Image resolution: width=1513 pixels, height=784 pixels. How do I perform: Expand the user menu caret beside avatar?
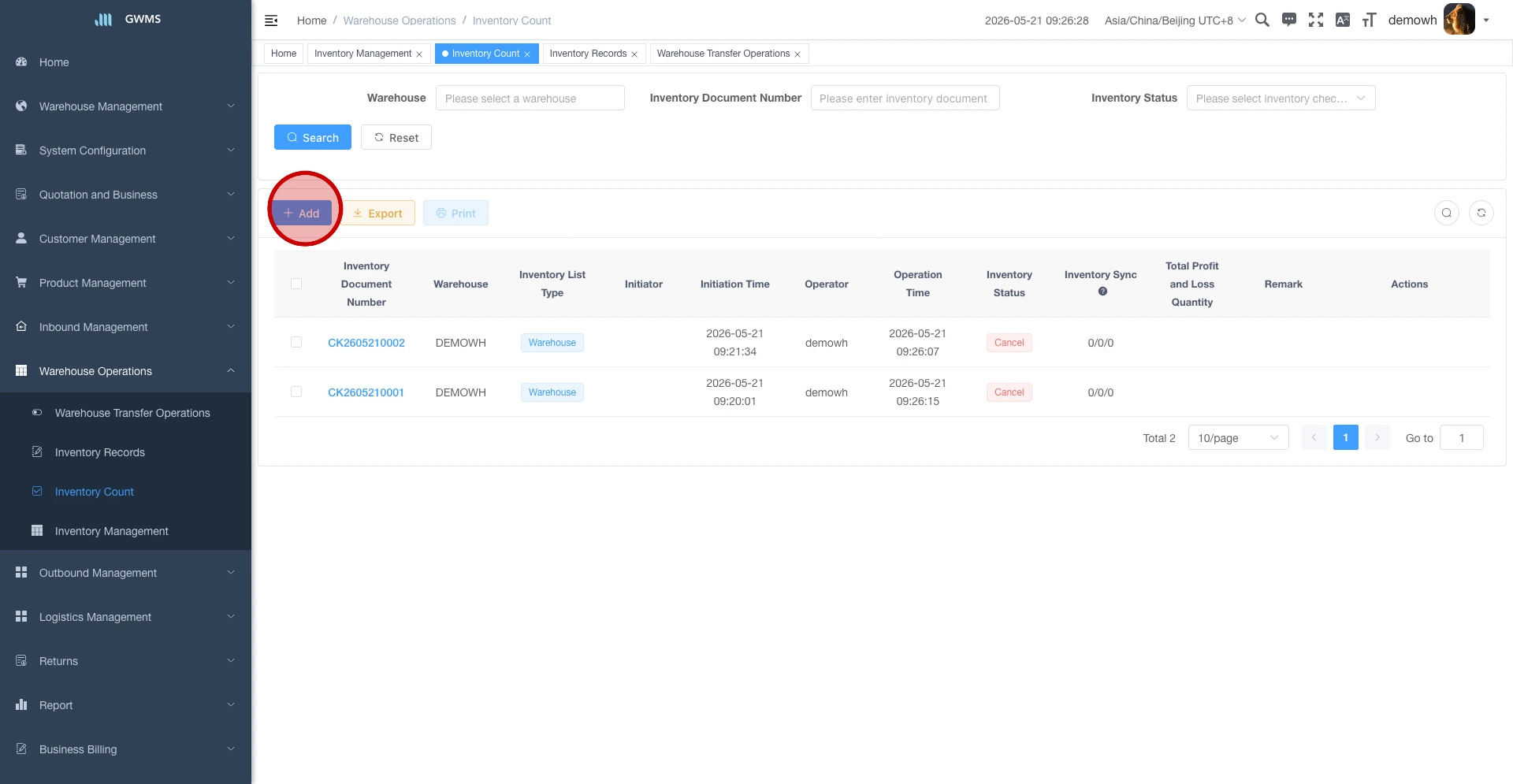[x=1486, y=20]
